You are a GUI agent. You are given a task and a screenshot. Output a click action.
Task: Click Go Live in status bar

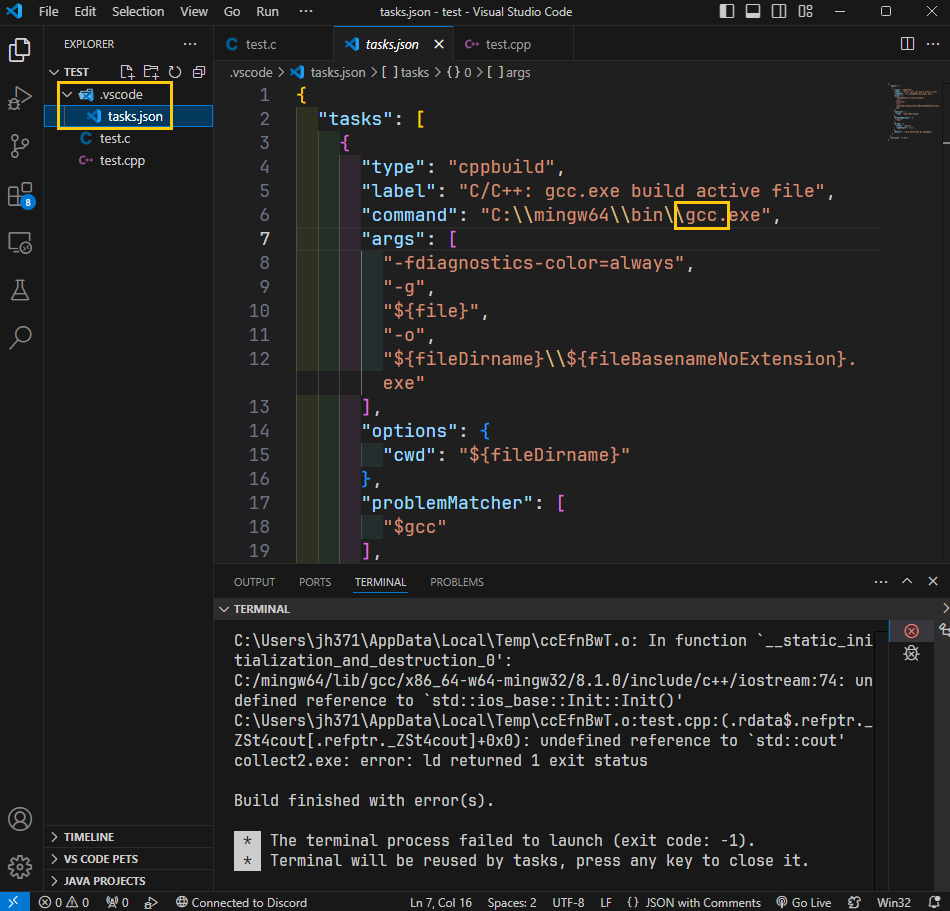pyautogui.click(x=803, y=902)
